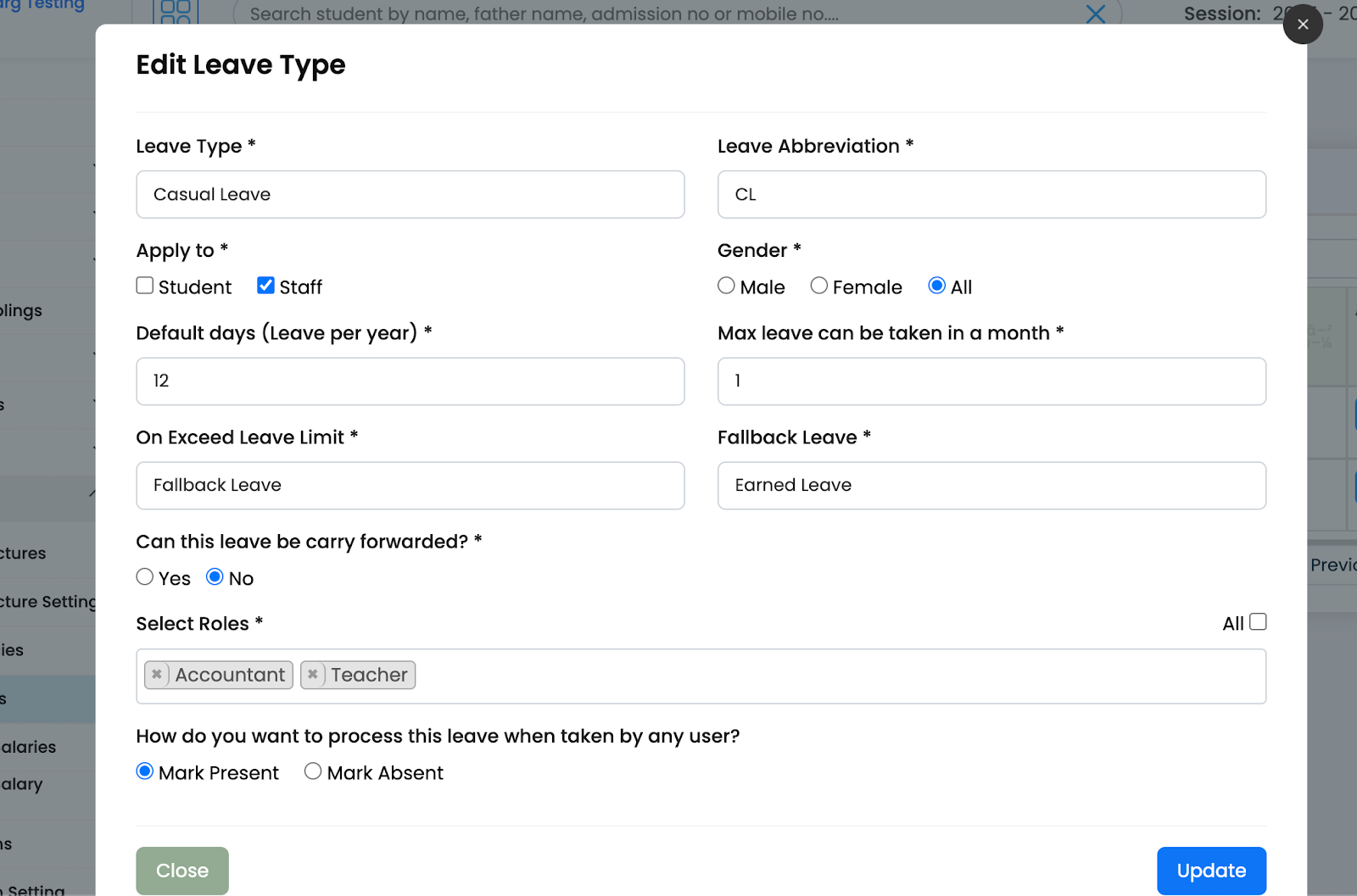Click the Update button to save changes
The width and height of the screenshot is (1357, 896).
point(1211,871)
